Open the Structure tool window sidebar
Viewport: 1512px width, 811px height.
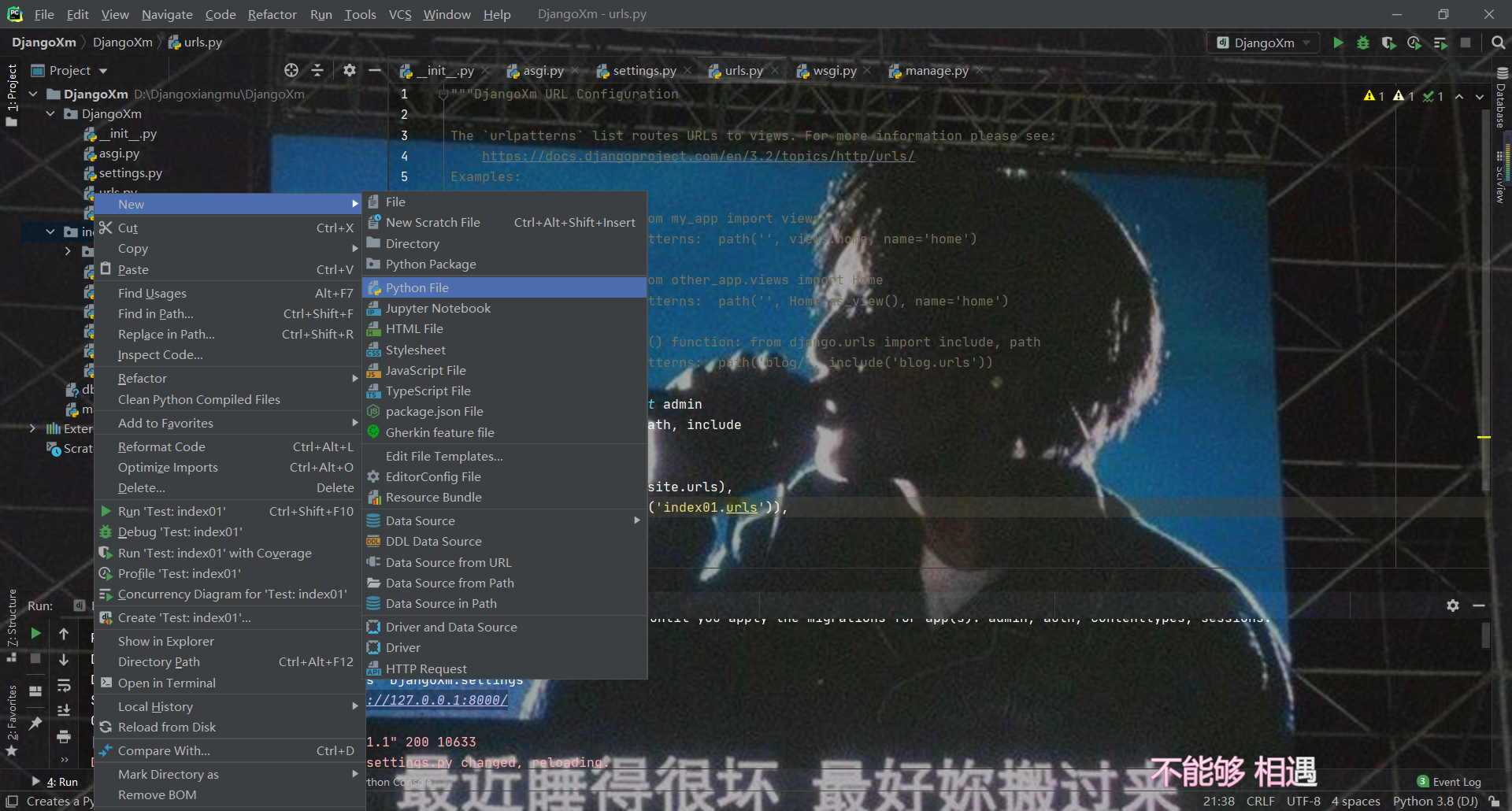pyautogui.click(x=12, y=626)
